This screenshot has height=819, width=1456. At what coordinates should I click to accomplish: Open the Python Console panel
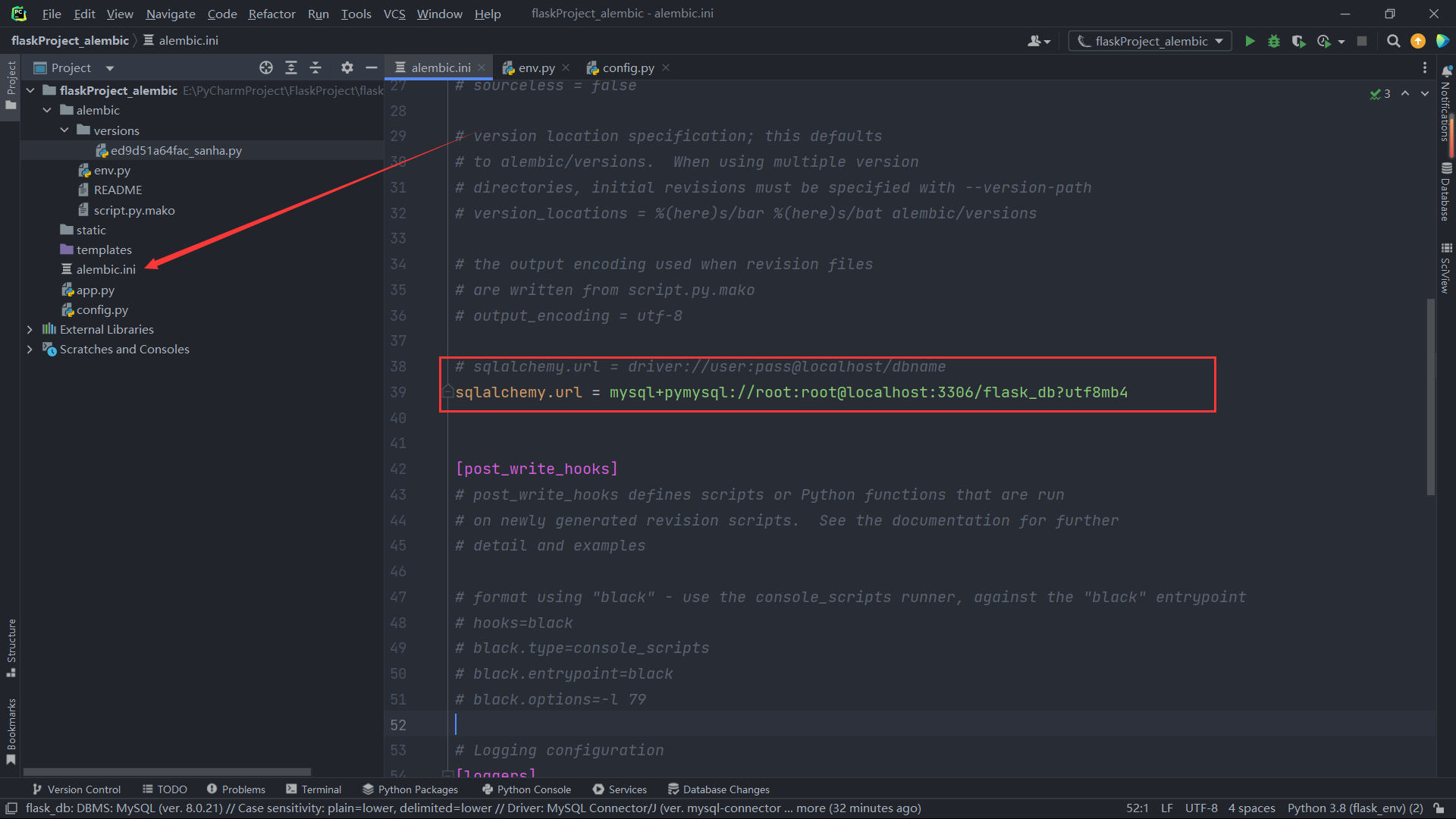(x=526, y=789)
